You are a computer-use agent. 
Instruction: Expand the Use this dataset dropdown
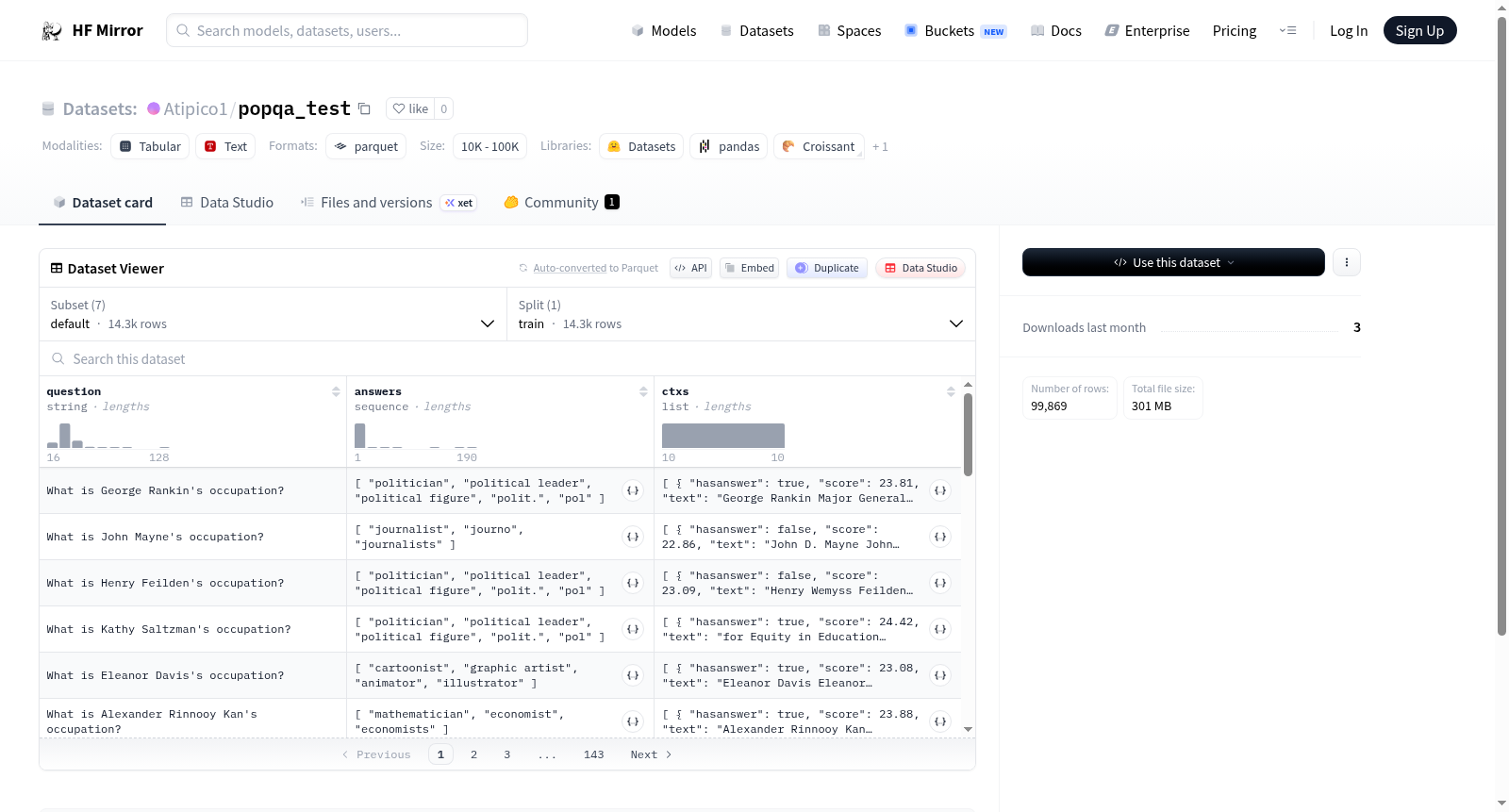[x=1173, y=262]
